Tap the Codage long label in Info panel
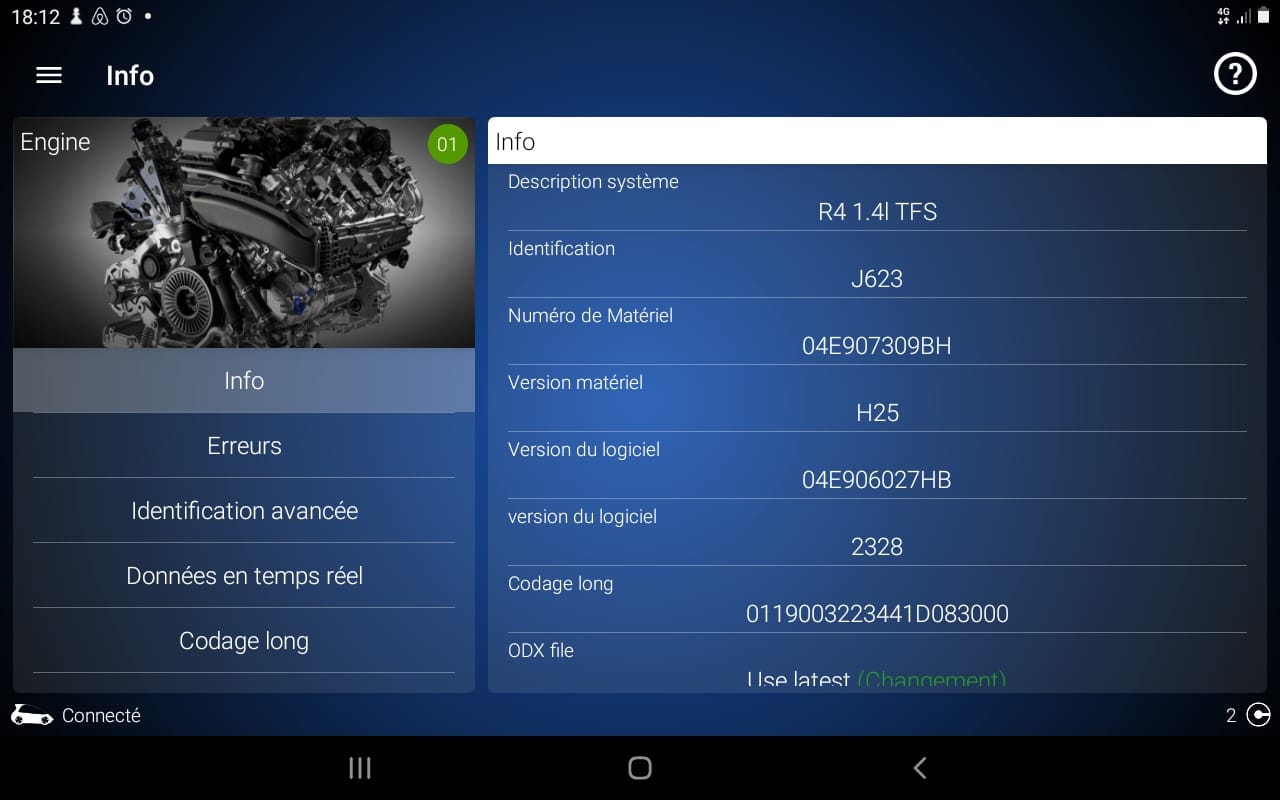 point(560,584)
